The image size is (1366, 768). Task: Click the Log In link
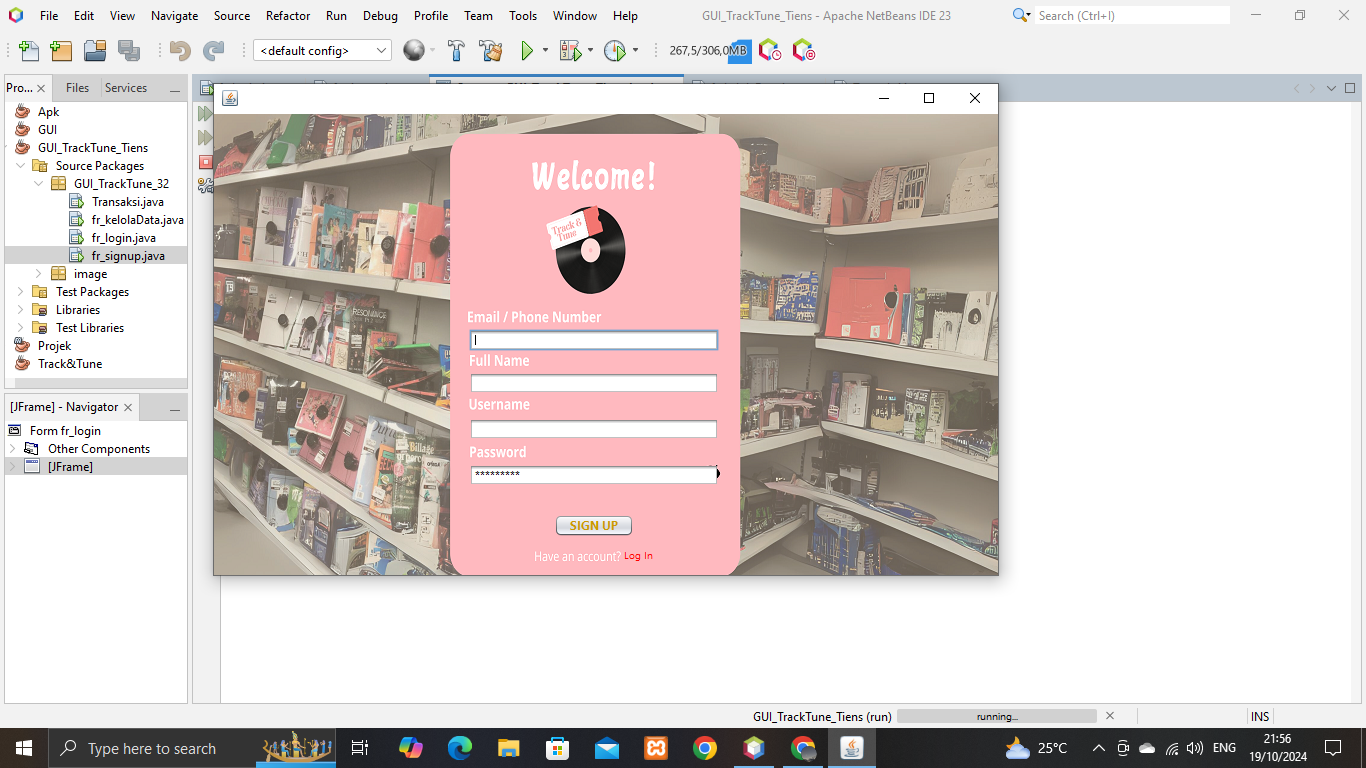(x=638, y=556)
